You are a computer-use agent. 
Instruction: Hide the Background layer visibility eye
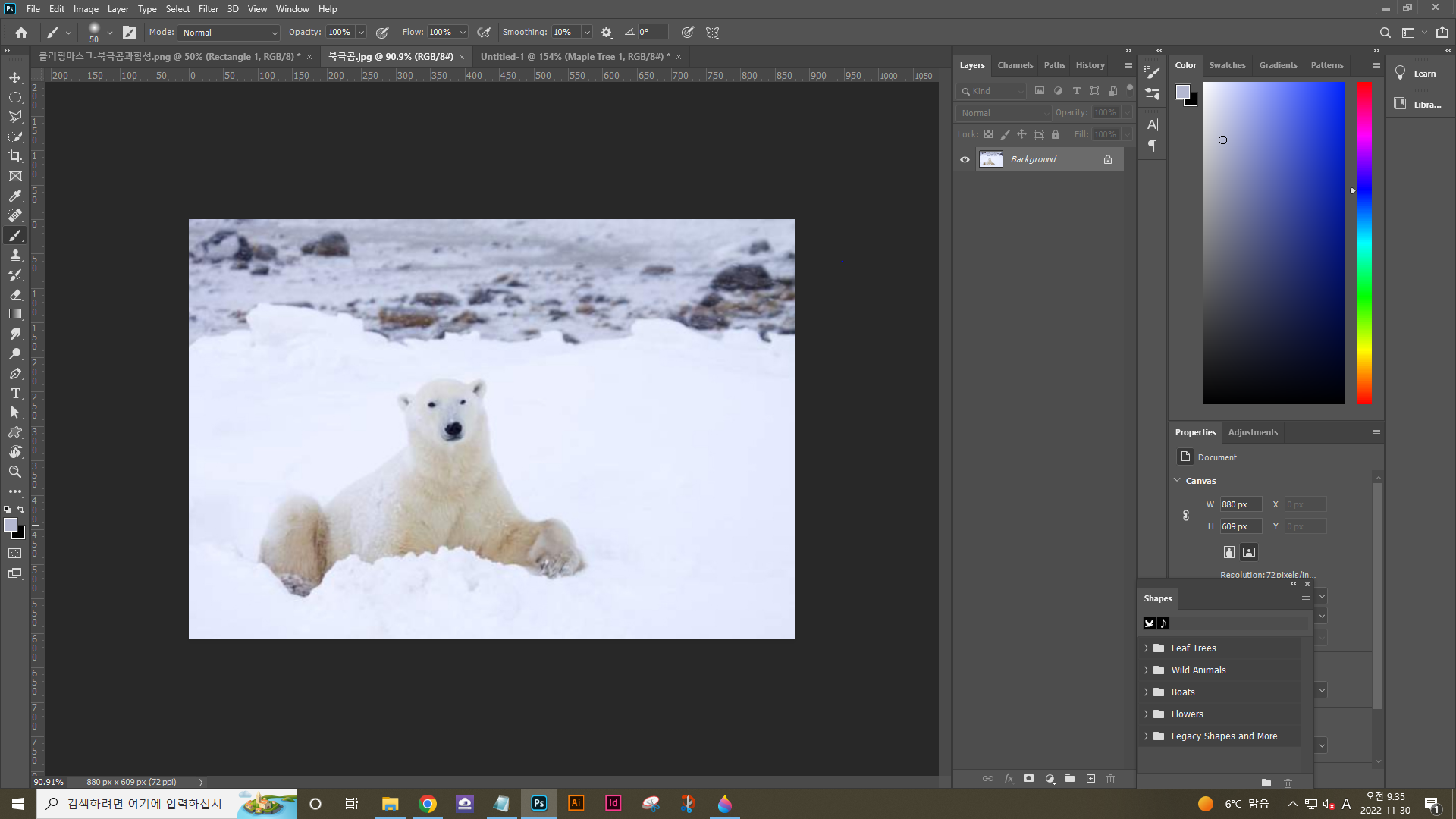pyautogui.click(x=965, y=159)
